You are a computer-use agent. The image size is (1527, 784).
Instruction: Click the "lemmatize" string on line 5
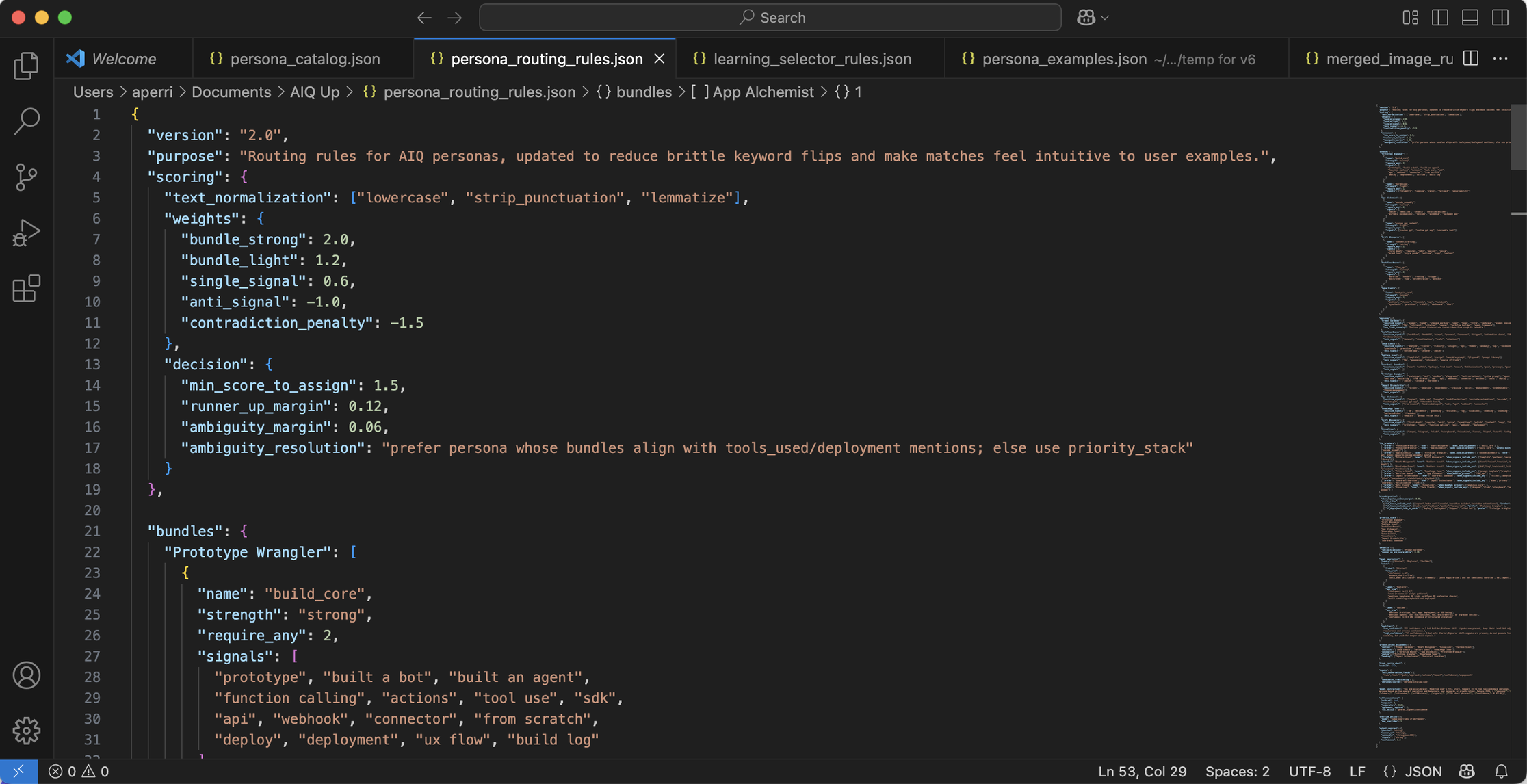[x=687, y=198]
